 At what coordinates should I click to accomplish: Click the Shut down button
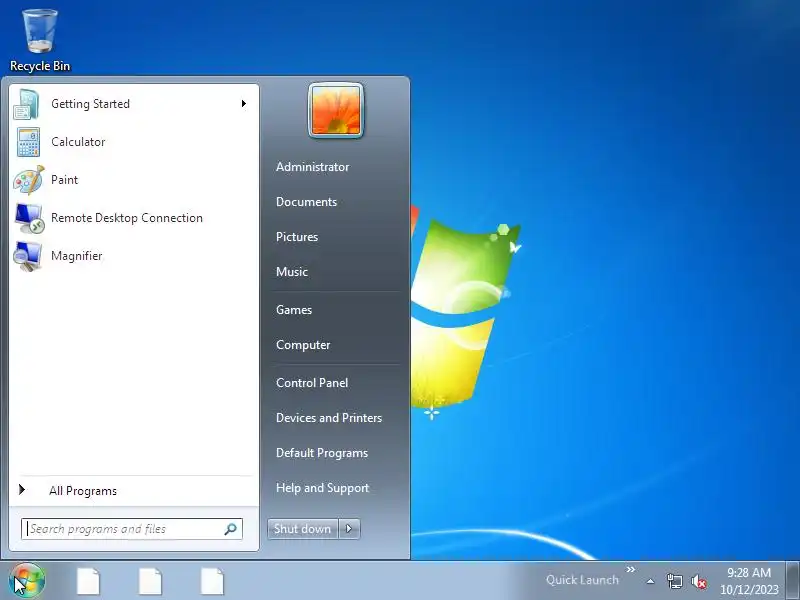[x=303, y=529]
